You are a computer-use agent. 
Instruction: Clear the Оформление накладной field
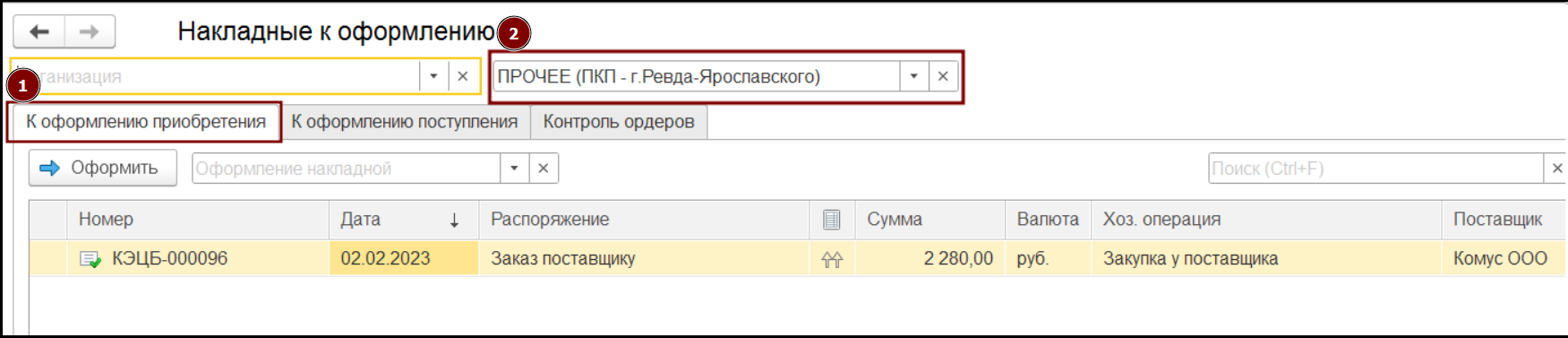pos(543,169)
